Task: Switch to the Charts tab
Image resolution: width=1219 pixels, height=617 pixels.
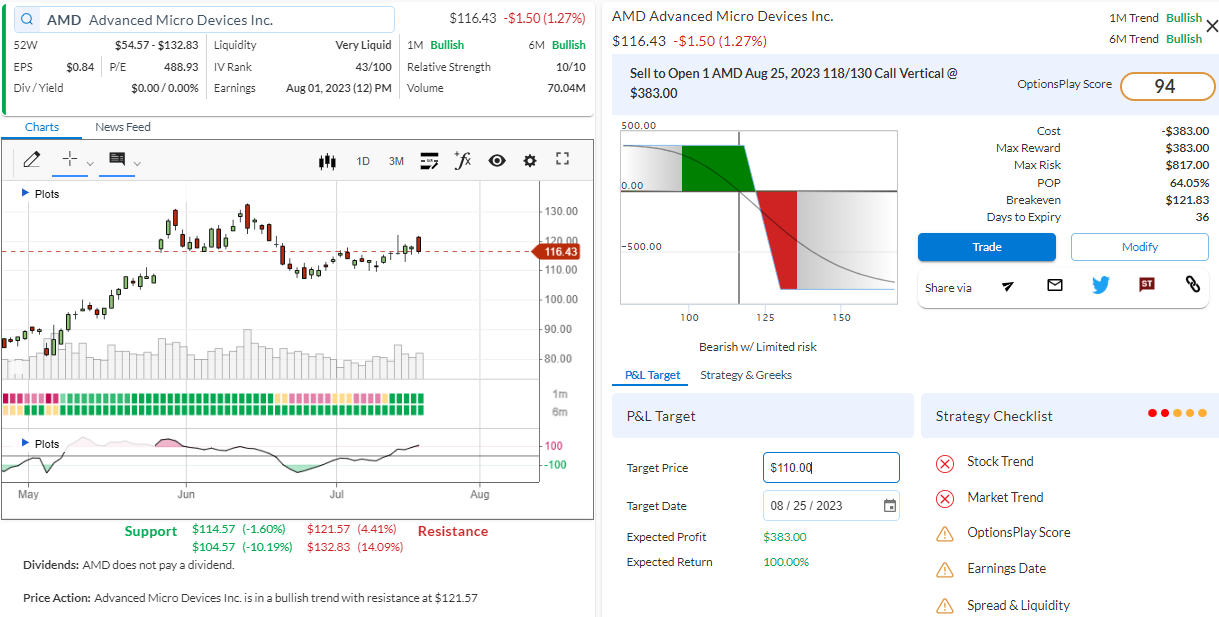Action: point(42,127)
